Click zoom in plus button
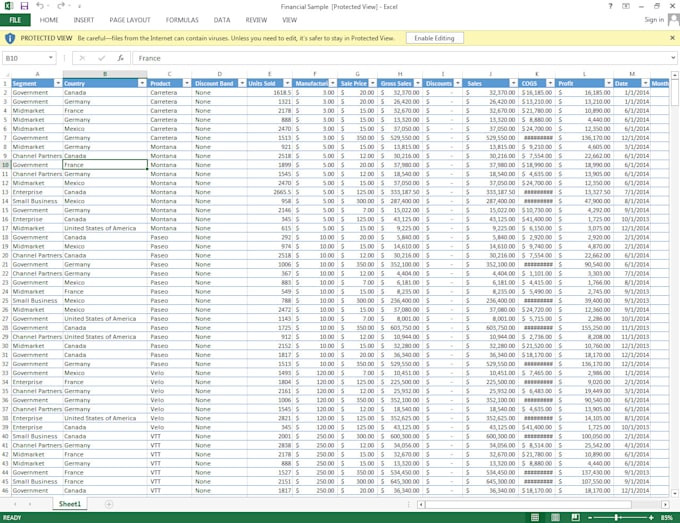Screen dimensions: 680x523 651,517
